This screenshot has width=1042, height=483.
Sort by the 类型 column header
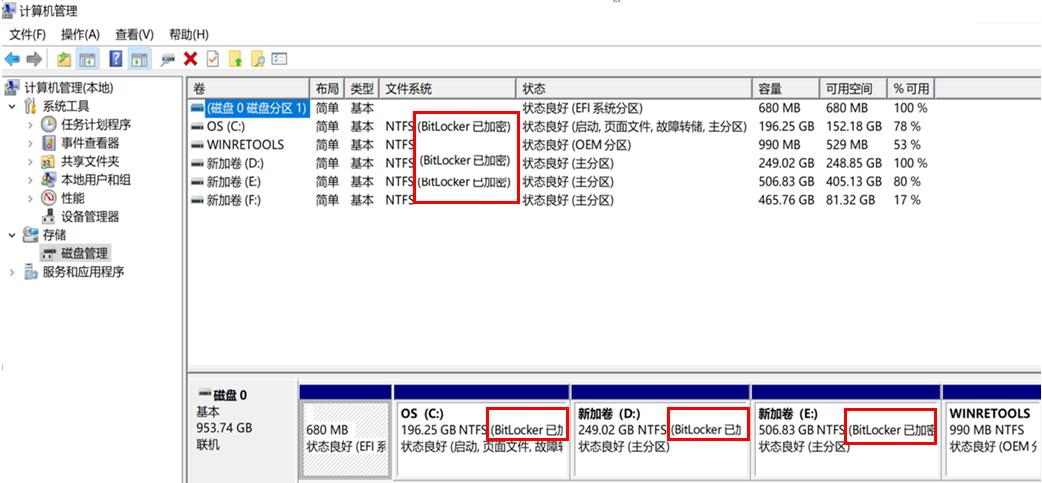point(362,89)
